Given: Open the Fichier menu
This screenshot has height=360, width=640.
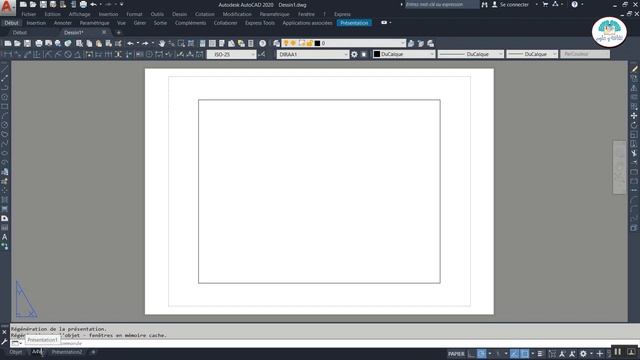Looking at the screenshot, I should coord(29,14).
